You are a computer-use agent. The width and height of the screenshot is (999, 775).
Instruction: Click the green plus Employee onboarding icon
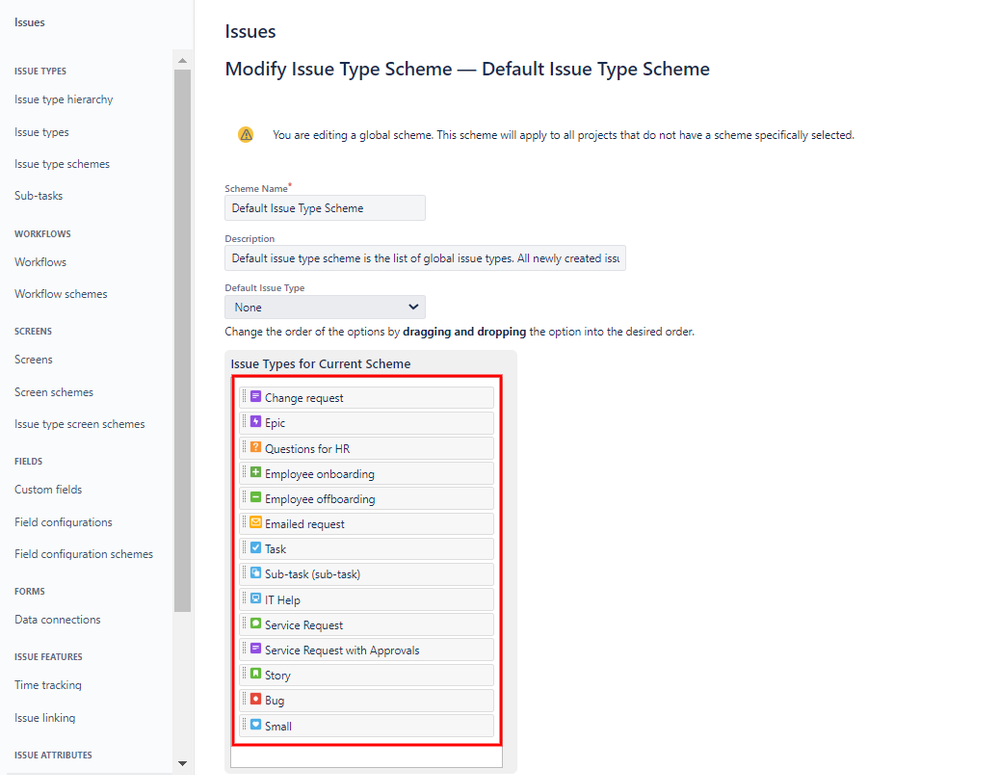coord(255,472)
